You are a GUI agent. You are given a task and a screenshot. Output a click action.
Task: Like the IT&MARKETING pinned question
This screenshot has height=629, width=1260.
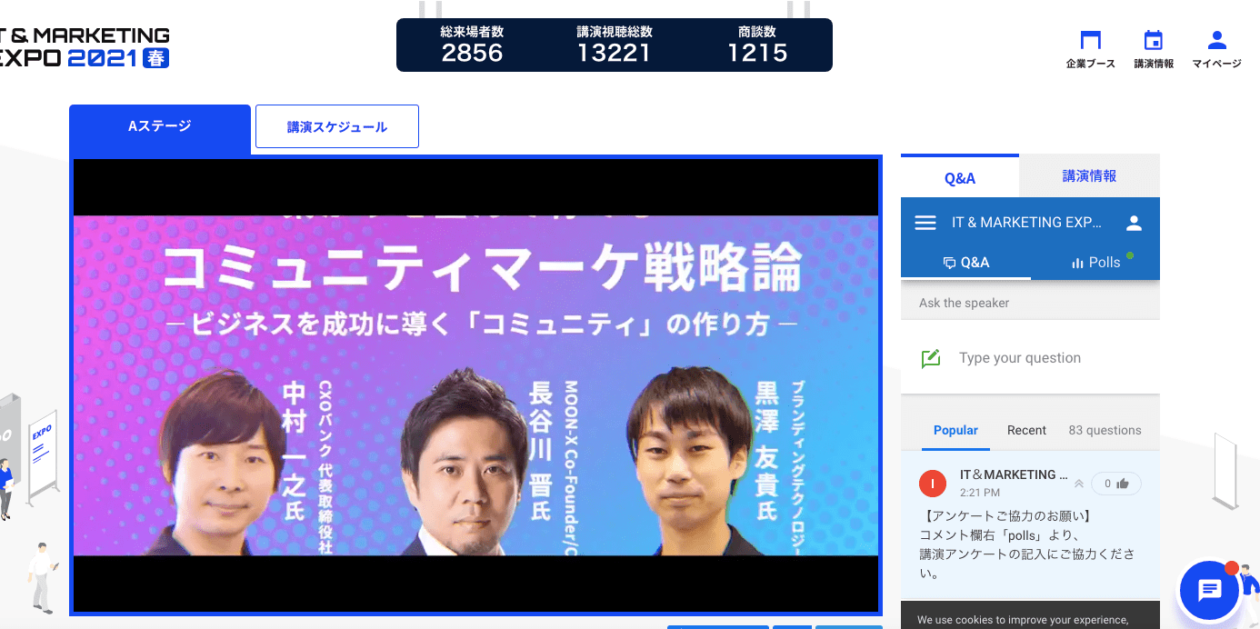[1116, 483]
